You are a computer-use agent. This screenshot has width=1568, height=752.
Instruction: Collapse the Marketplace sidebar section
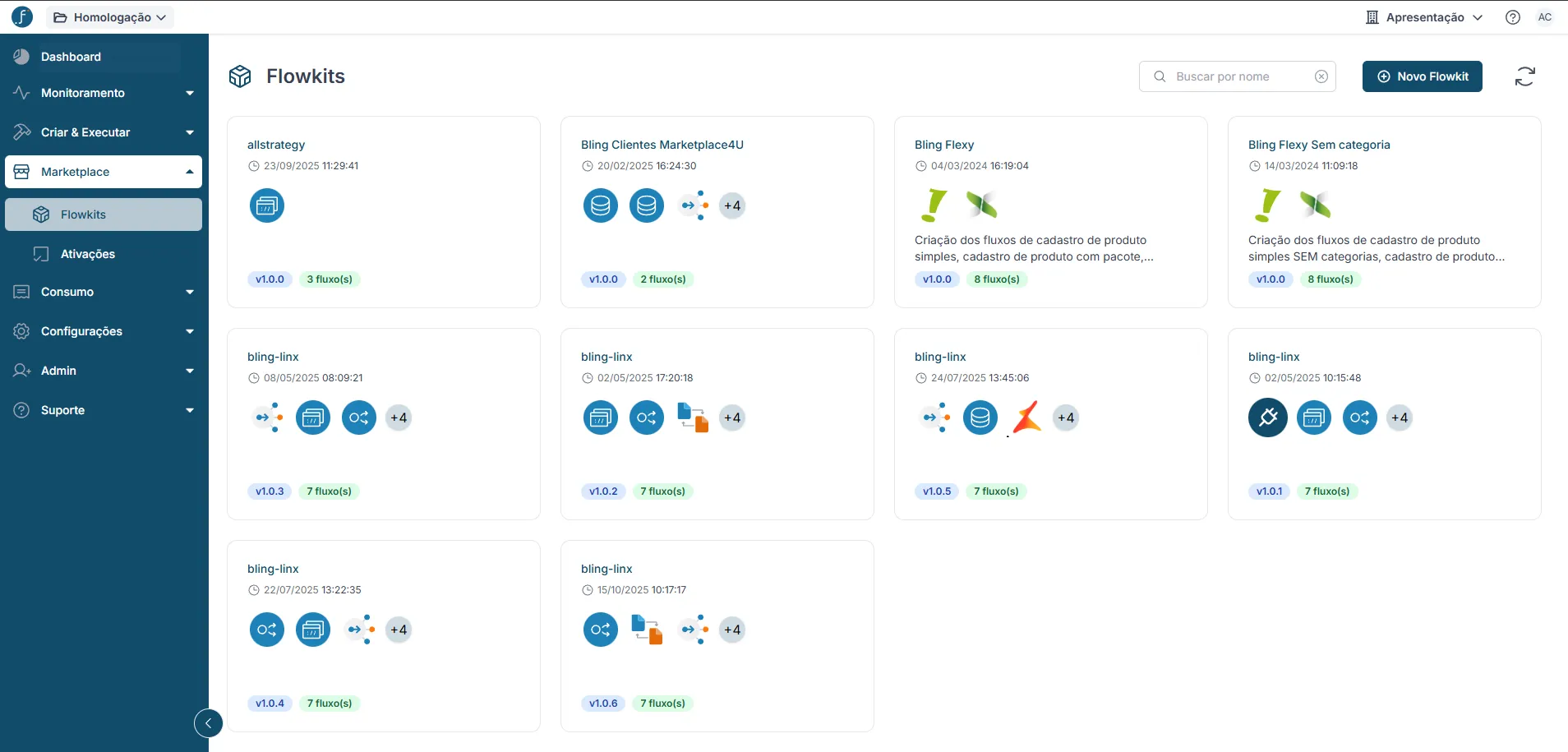(104, 172)
